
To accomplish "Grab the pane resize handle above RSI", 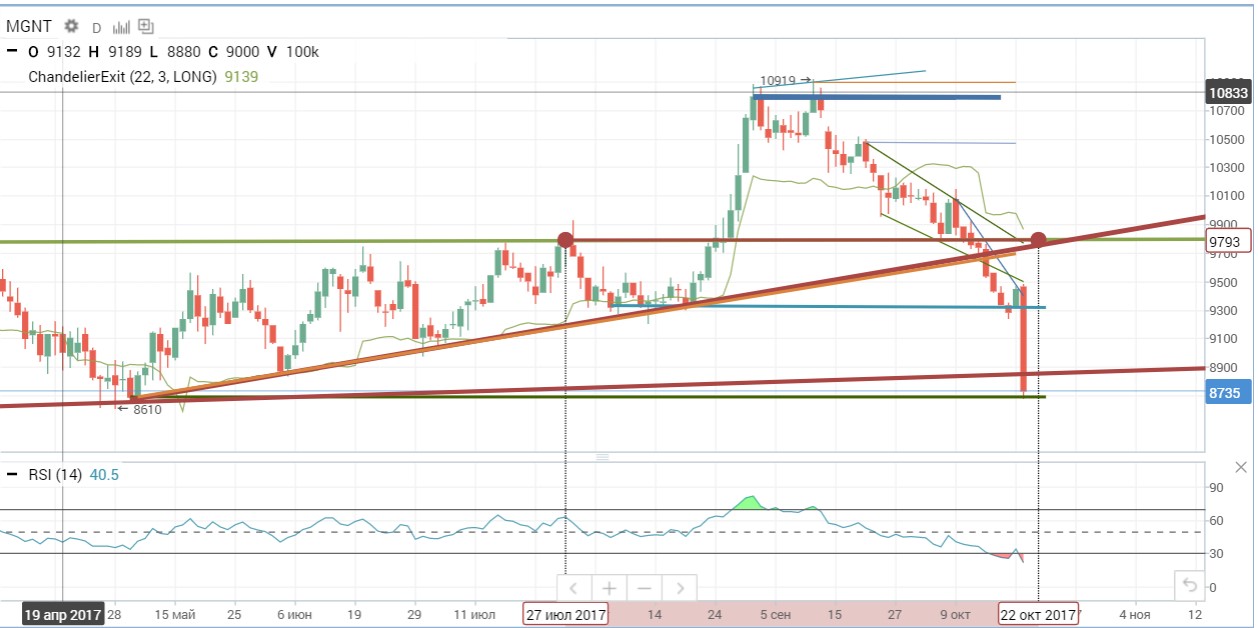I will click(x=602, y=457).
